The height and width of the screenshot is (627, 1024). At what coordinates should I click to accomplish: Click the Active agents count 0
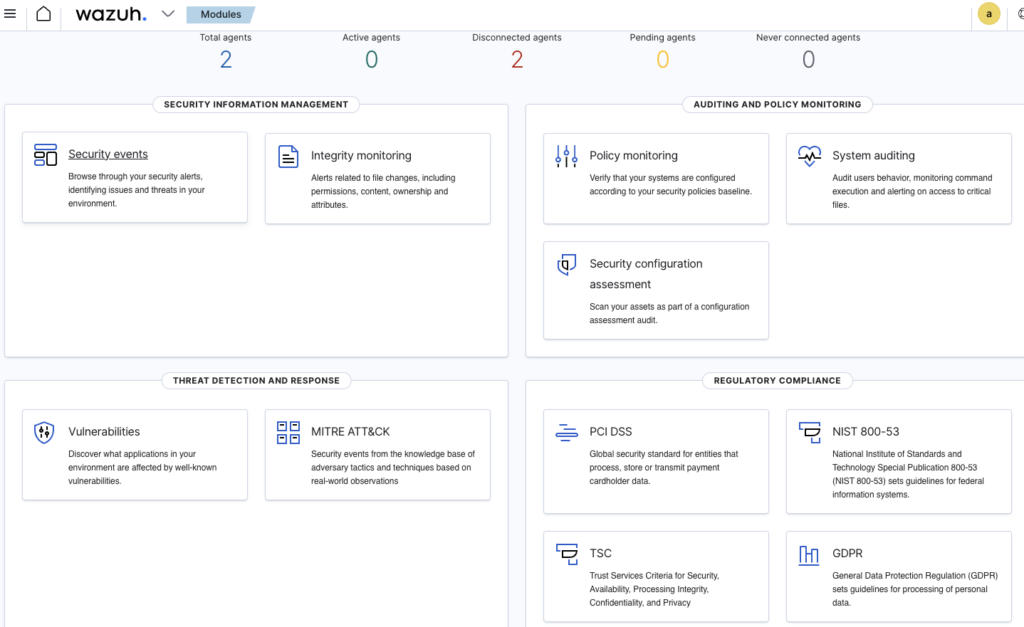click(371, 59)
